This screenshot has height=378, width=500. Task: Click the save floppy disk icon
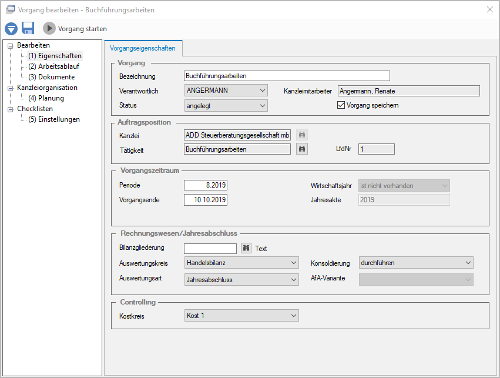(28, 28)
